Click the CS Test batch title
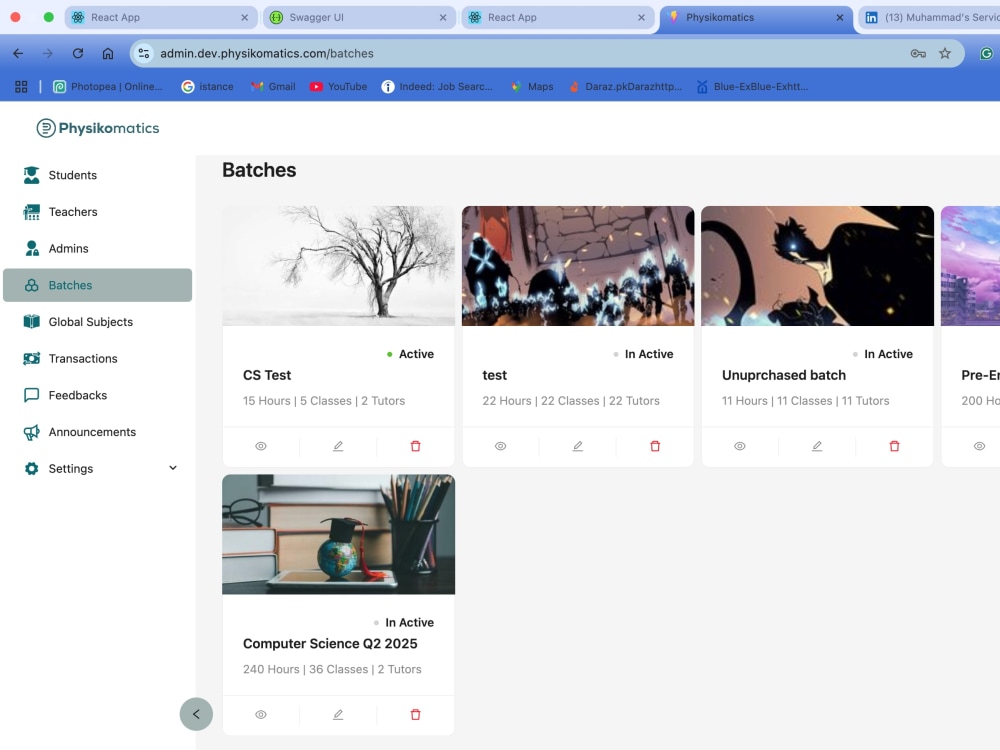1000x750 pixels. coord(267,375)
